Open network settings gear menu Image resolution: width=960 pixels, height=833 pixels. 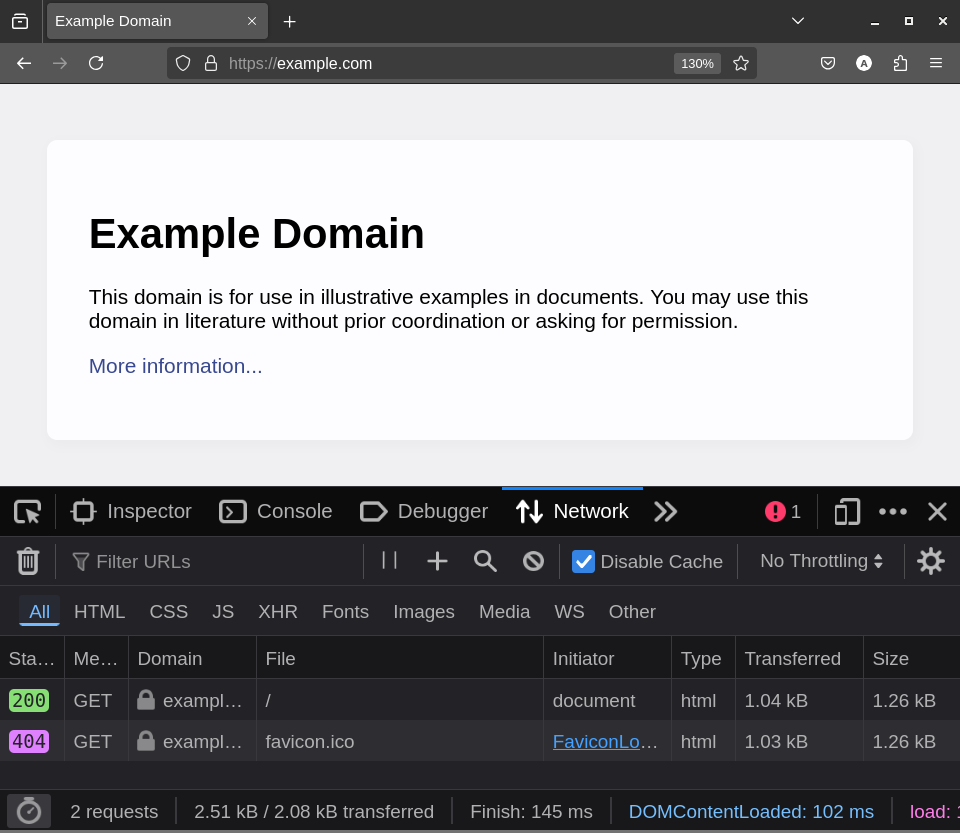[931, 561]
